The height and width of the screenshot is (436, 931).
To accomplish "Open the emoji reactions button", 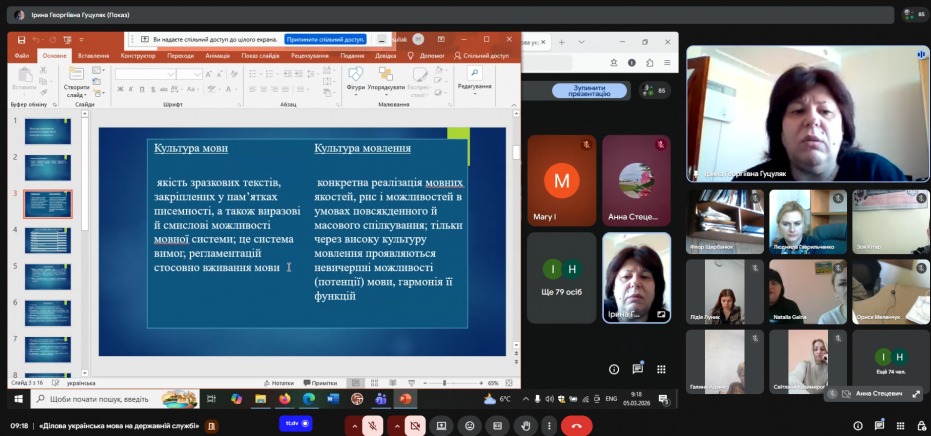I will (469, 426).
